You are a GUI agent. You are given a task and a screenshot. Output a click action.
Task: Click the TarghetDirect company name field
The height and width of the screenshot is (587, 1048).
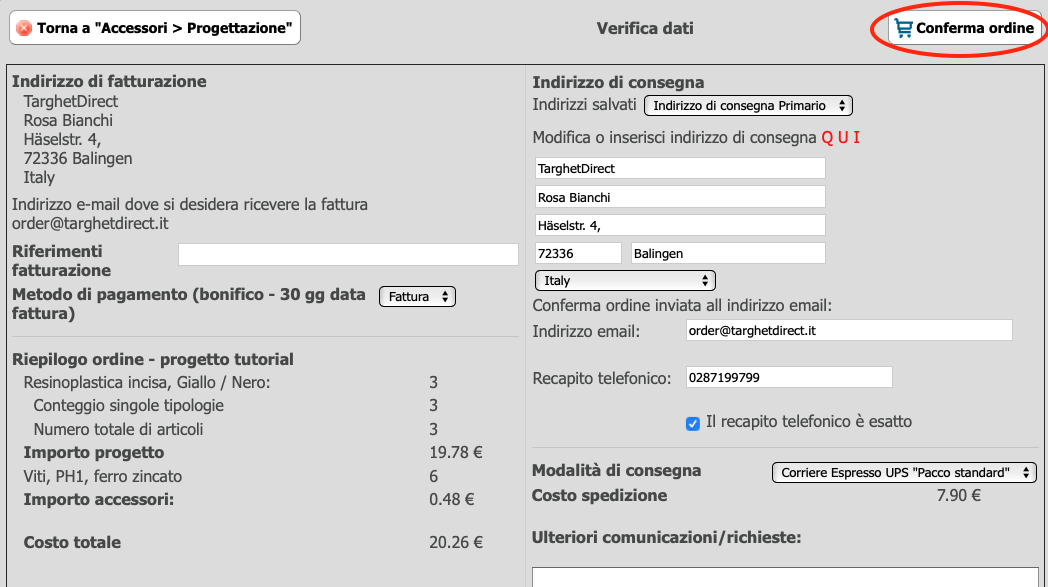pyautogui.click(x=680, y=168)
